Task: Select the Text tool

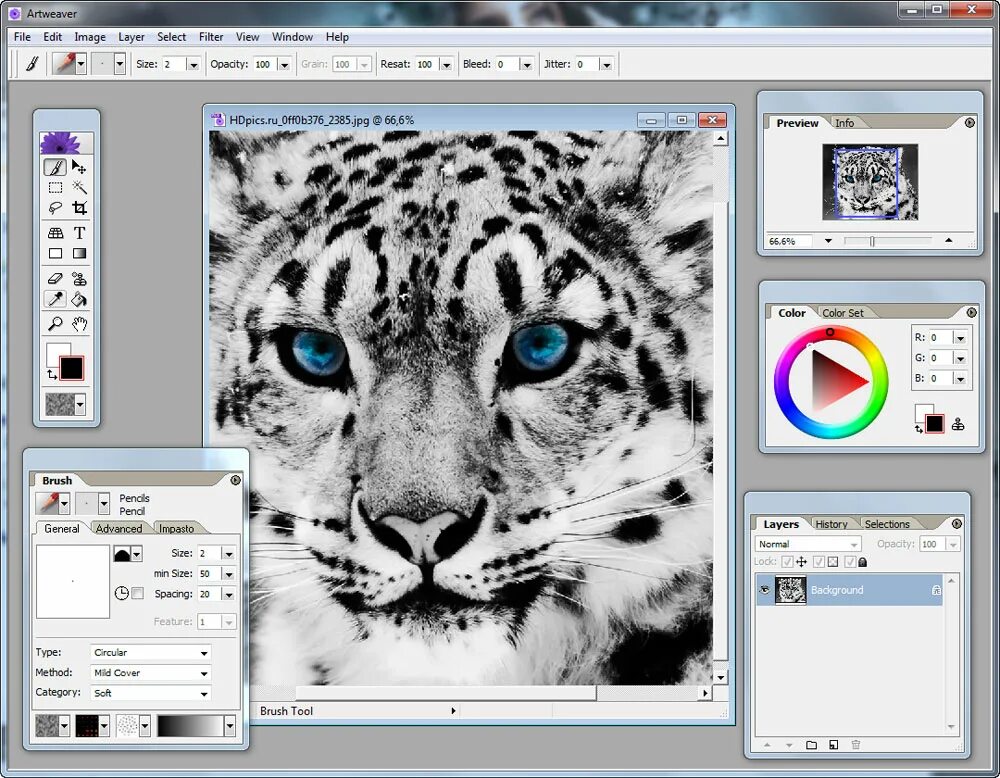Action: (x=79, y=233)
